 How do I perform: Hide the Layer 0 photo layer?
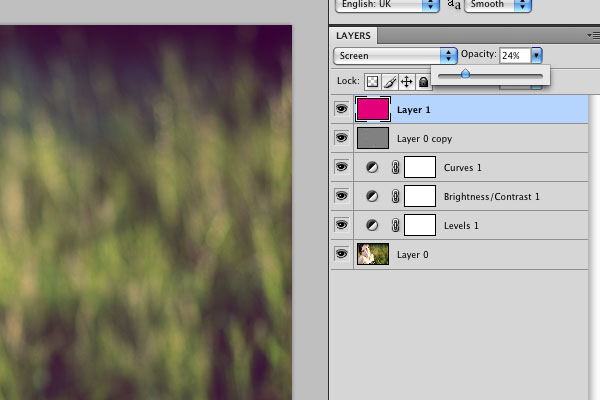click(342, 255)
